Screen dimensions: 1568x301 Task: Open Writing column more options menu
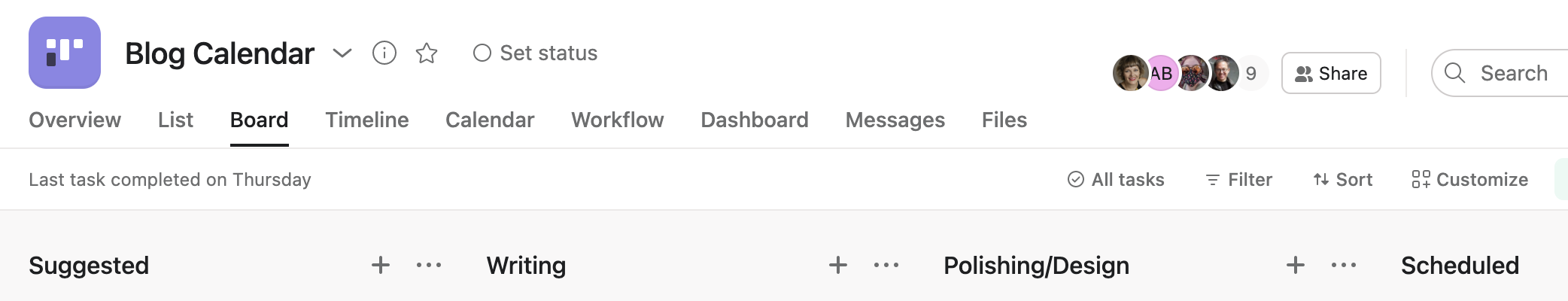point(886,265)
